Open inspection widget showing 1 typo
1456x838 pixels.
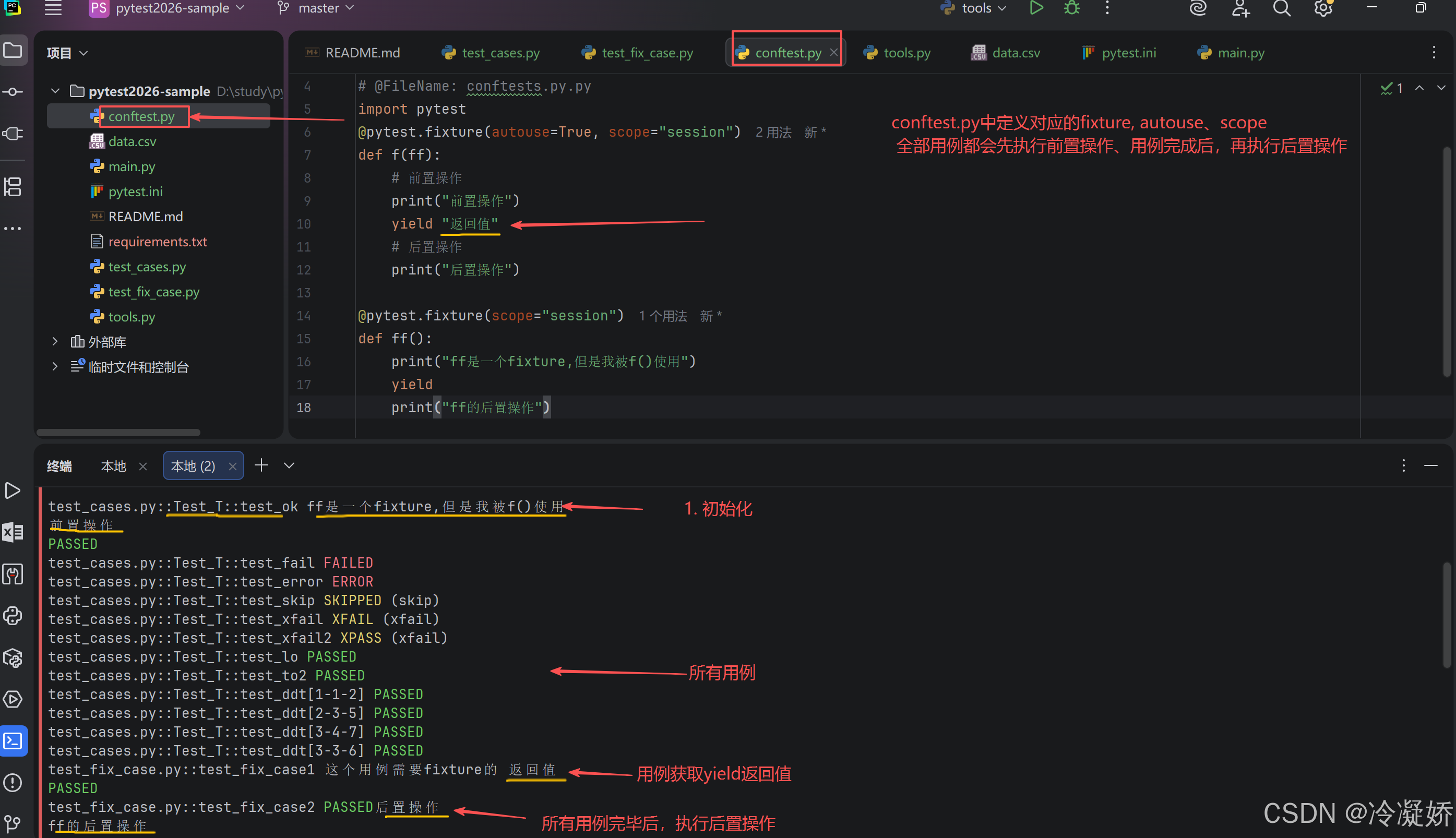tap(1391, 88)
